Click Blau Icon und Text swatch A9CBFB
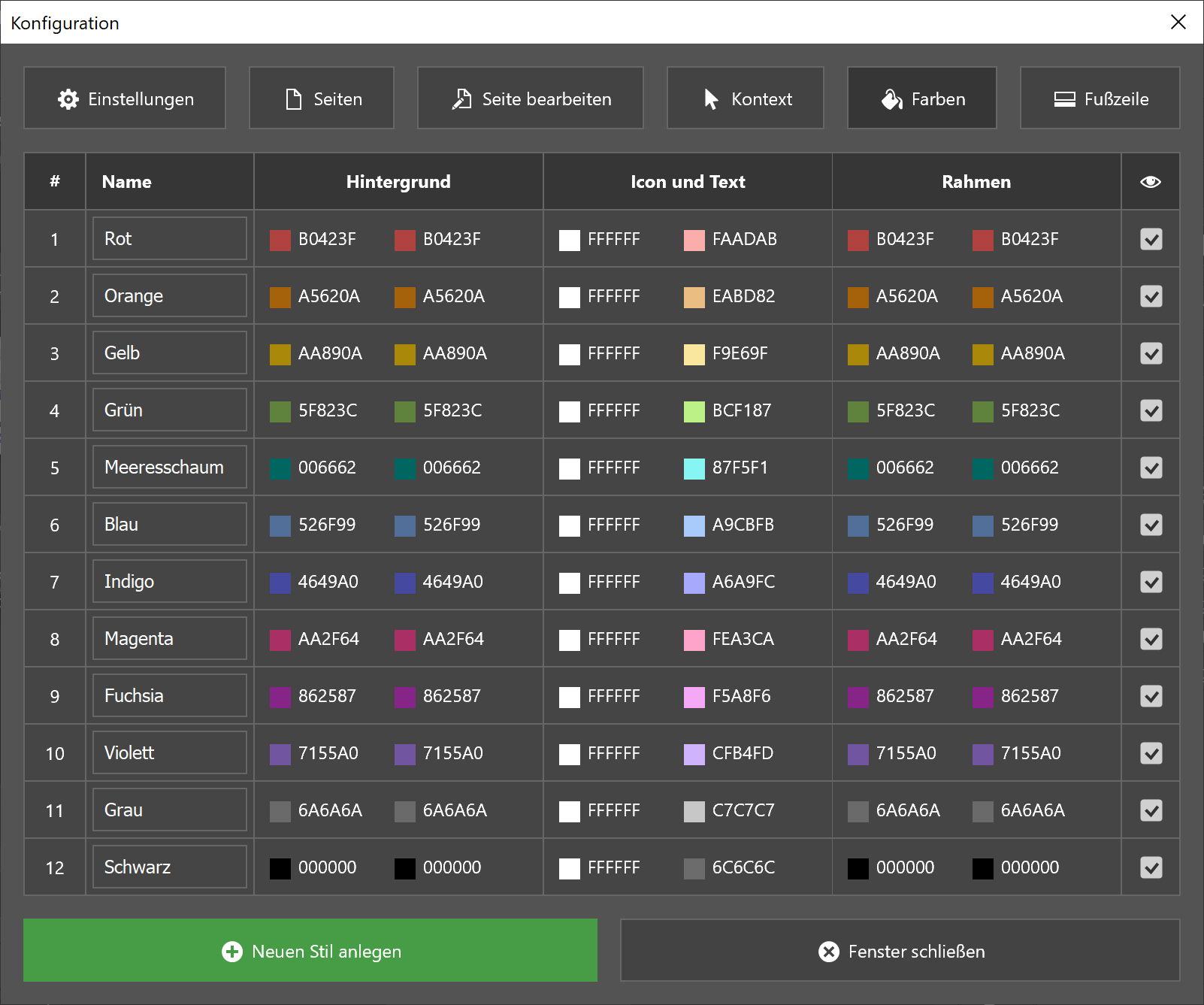Screen dimensions: 1204x1005 click(x=694, y=526)
